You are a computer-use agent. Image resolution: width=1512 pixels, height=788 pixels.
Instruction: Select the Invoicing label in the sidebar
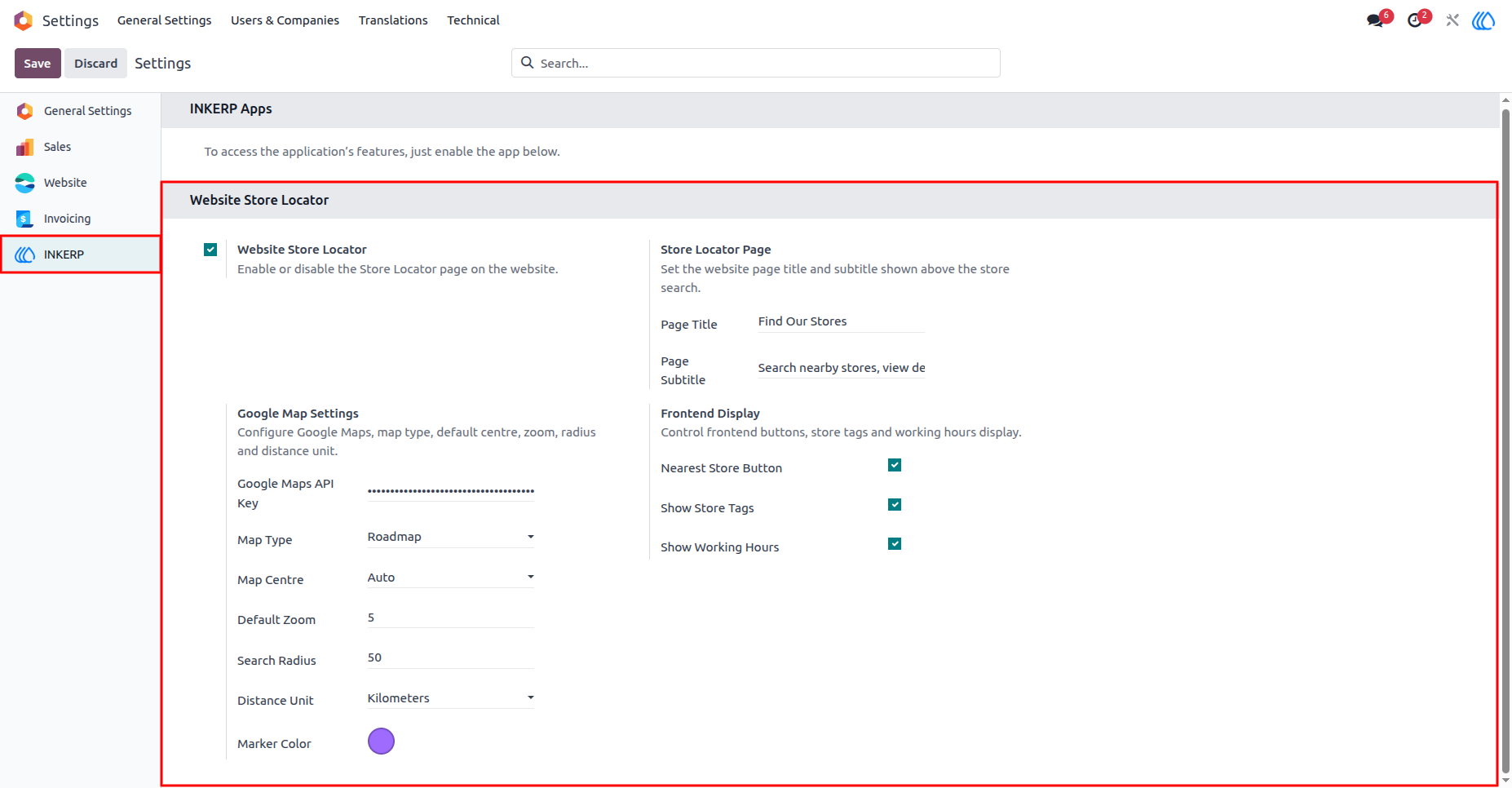[x=67, y=219]
